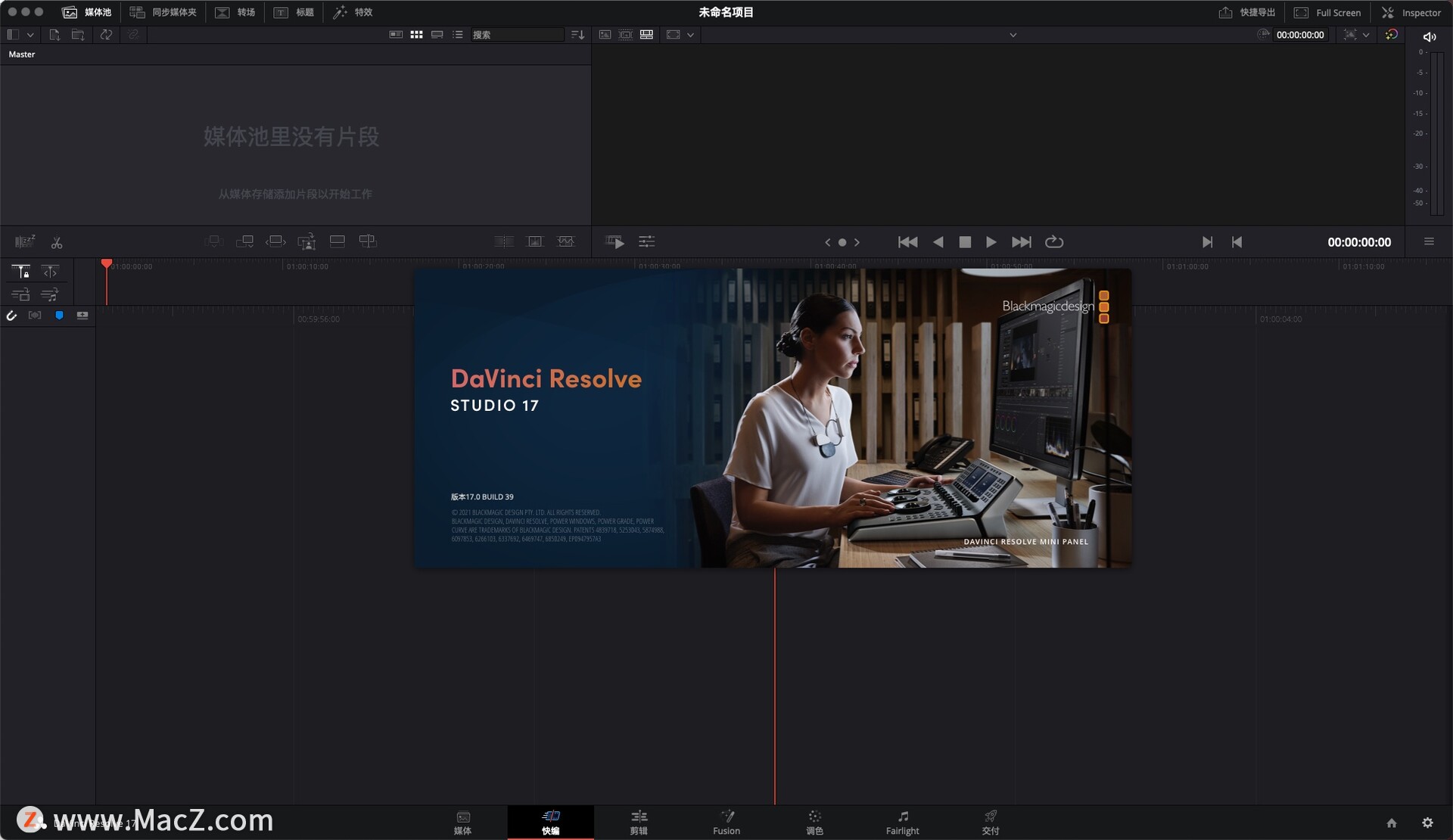Switch to Source Clip viewer mode
The image size is (1453, 840).
coord(605,35)
